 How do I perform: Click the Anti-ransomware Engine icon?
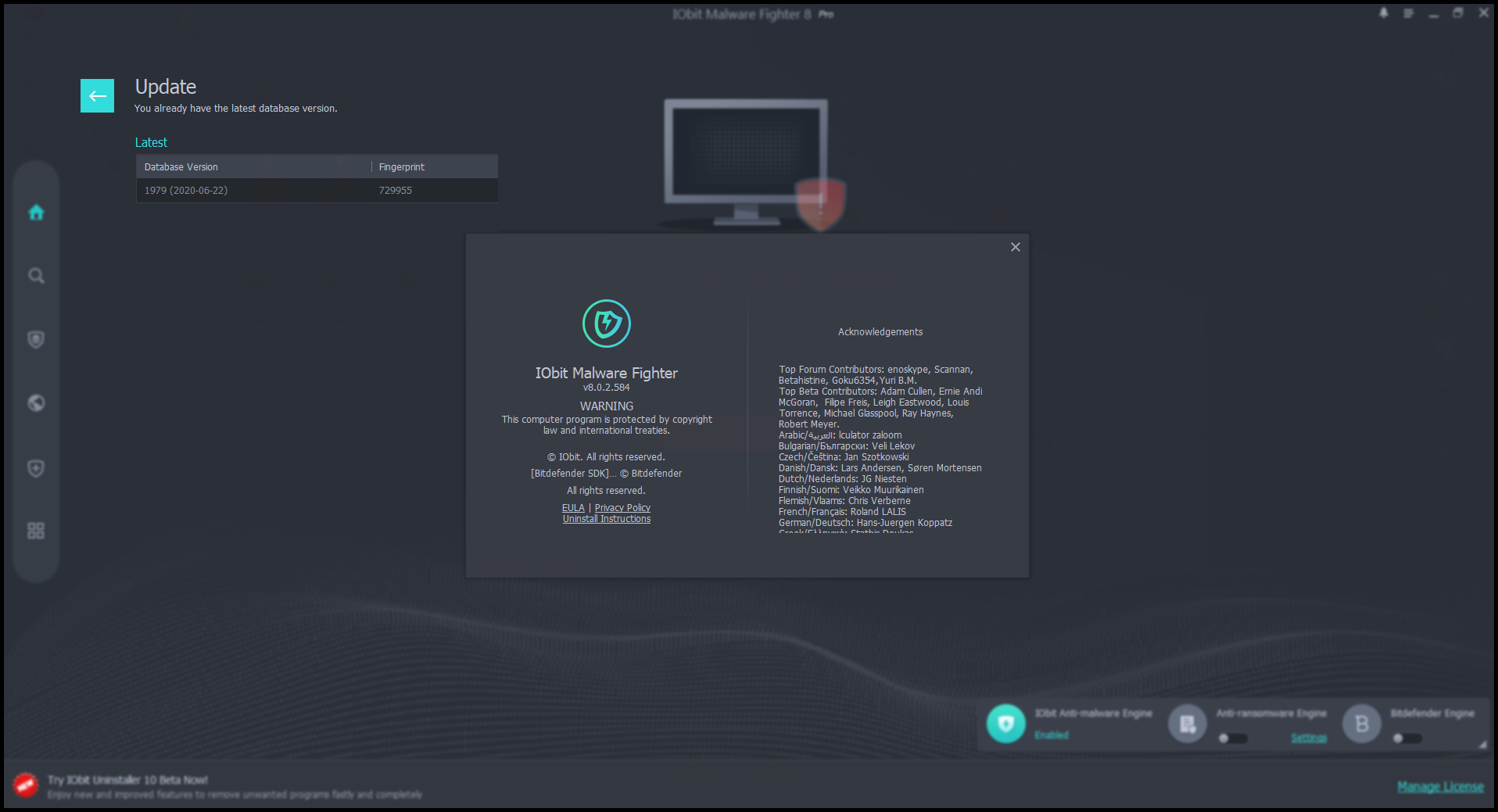[1187, 724]
